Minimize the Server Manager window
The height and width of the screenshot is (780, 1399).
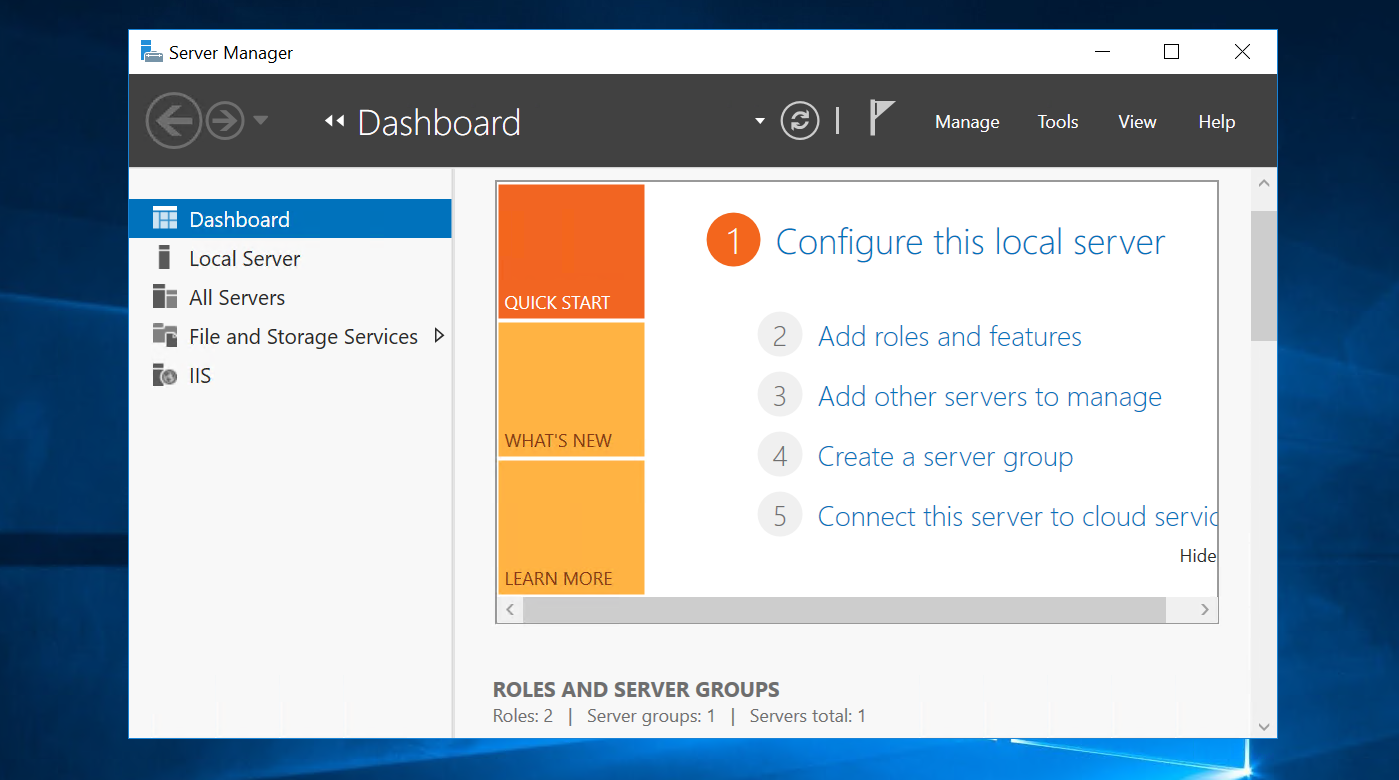[x=1102, y=52]
